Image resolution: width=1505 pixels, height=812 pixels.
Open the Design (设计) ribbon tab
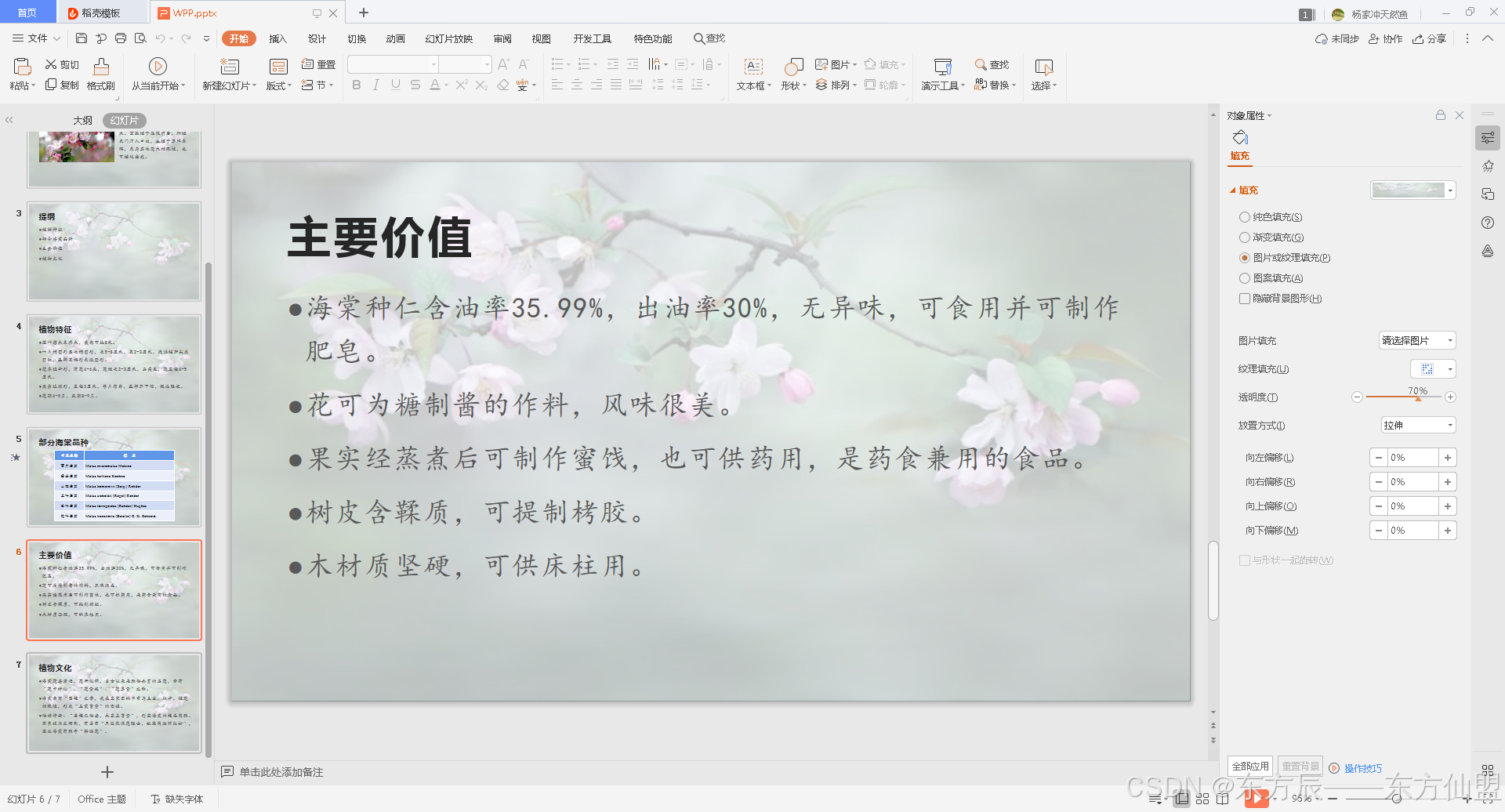coord(317,38)
